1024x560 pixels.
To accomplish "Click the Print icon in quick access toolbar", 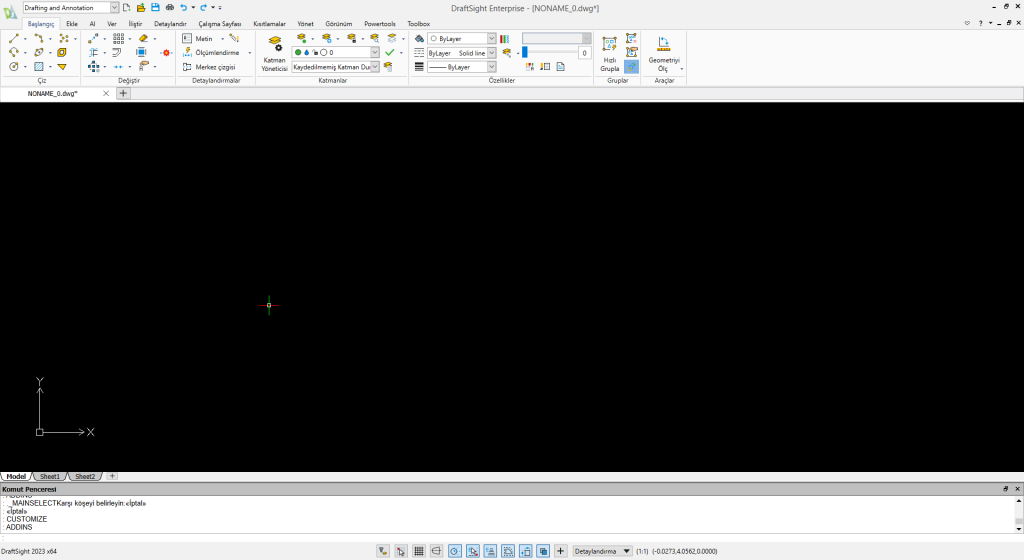I will [x=169, y=7].
